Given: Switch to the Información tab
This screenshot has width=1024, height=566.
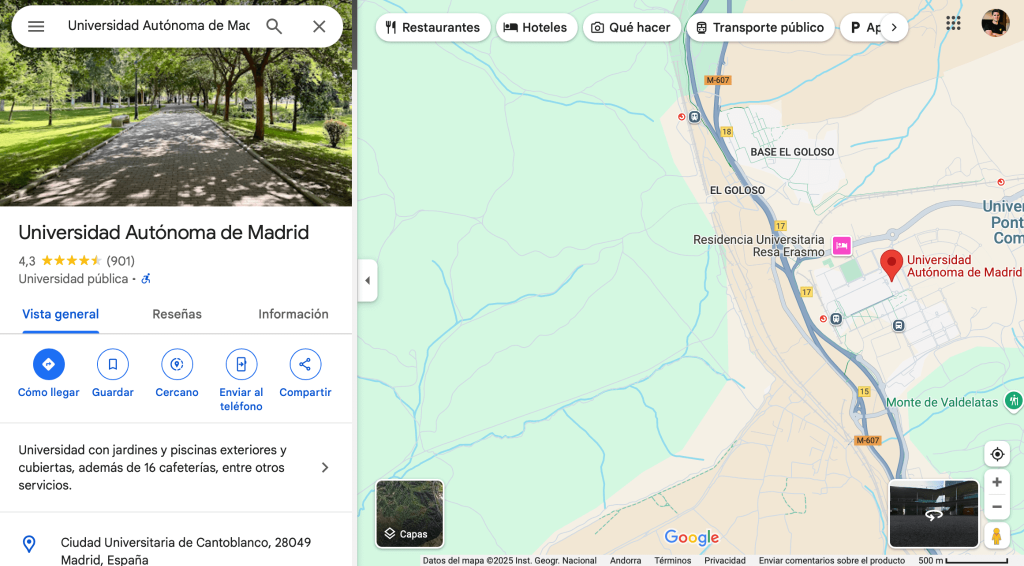Looking at the screenshot, I should tap(293, 314).
